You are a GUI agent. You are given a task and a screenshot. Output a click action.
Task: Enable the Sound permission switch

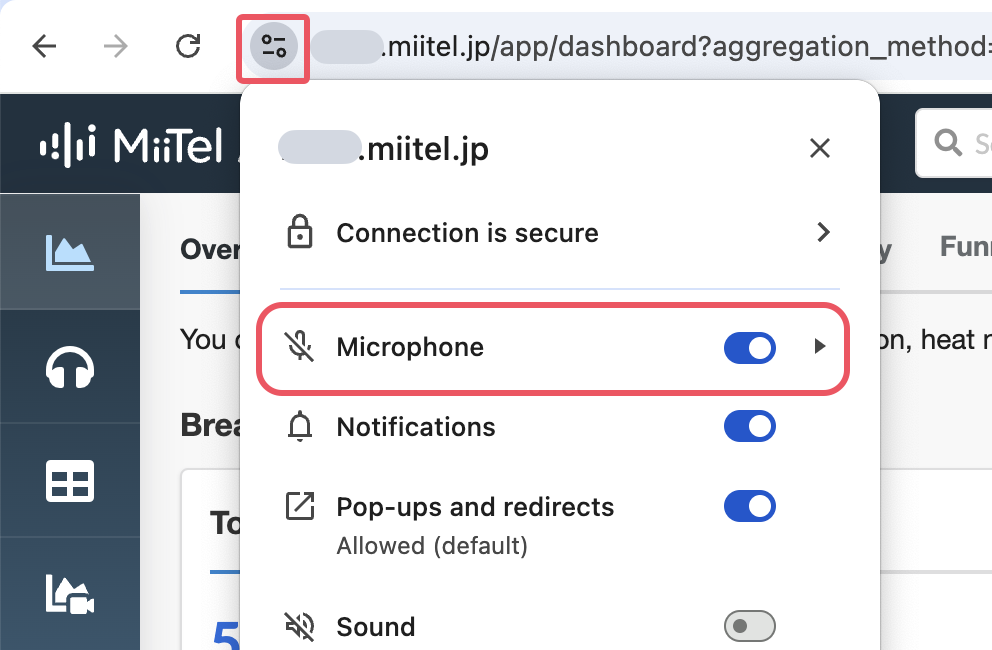[x=750, y=626]
